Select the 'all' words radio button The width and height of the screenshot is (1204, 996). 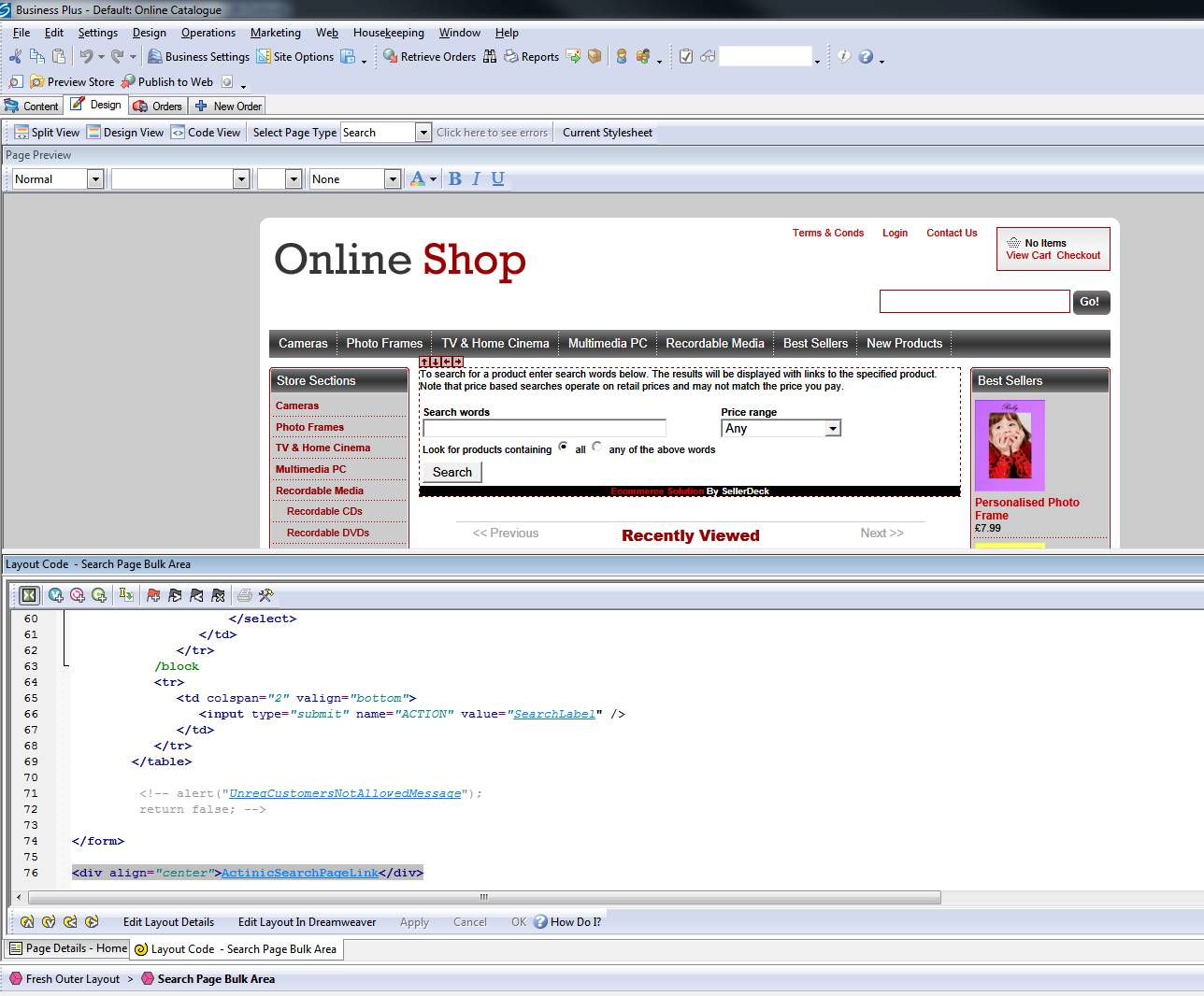pyautogui.click(x=563, y=447)
